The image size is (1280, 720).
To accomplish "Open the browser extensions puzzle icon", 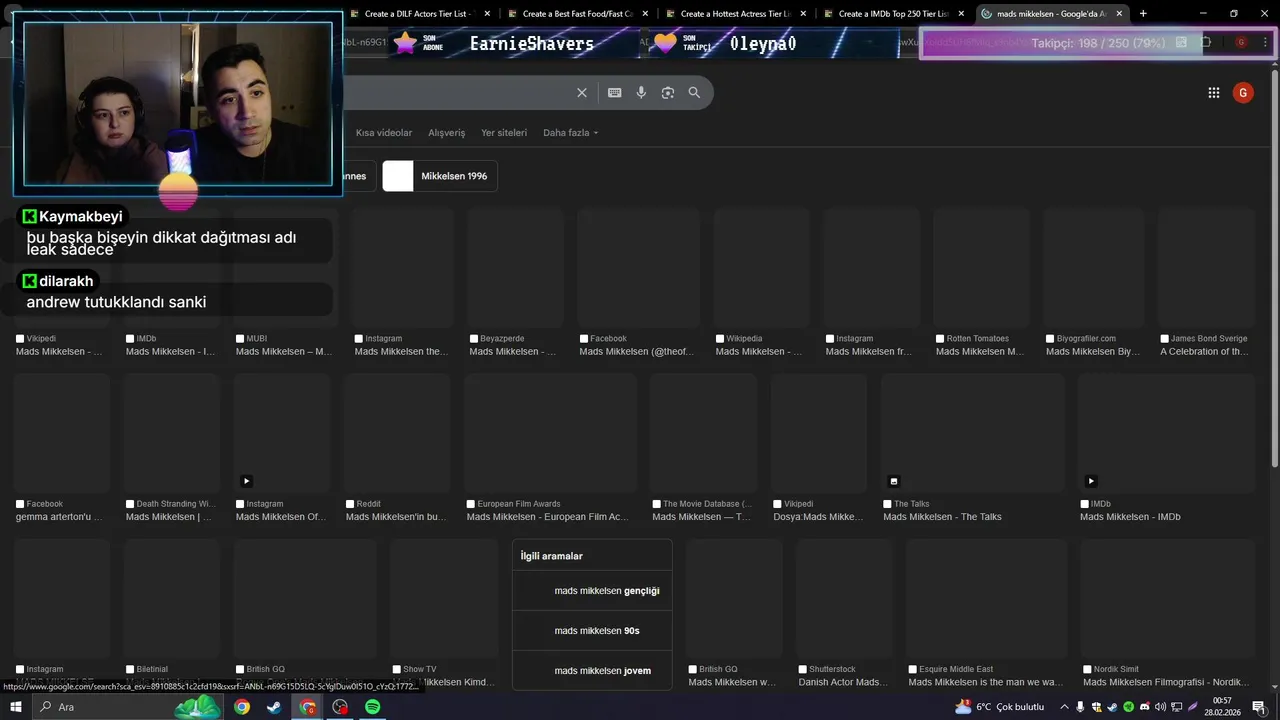I will pos(1206,42).
